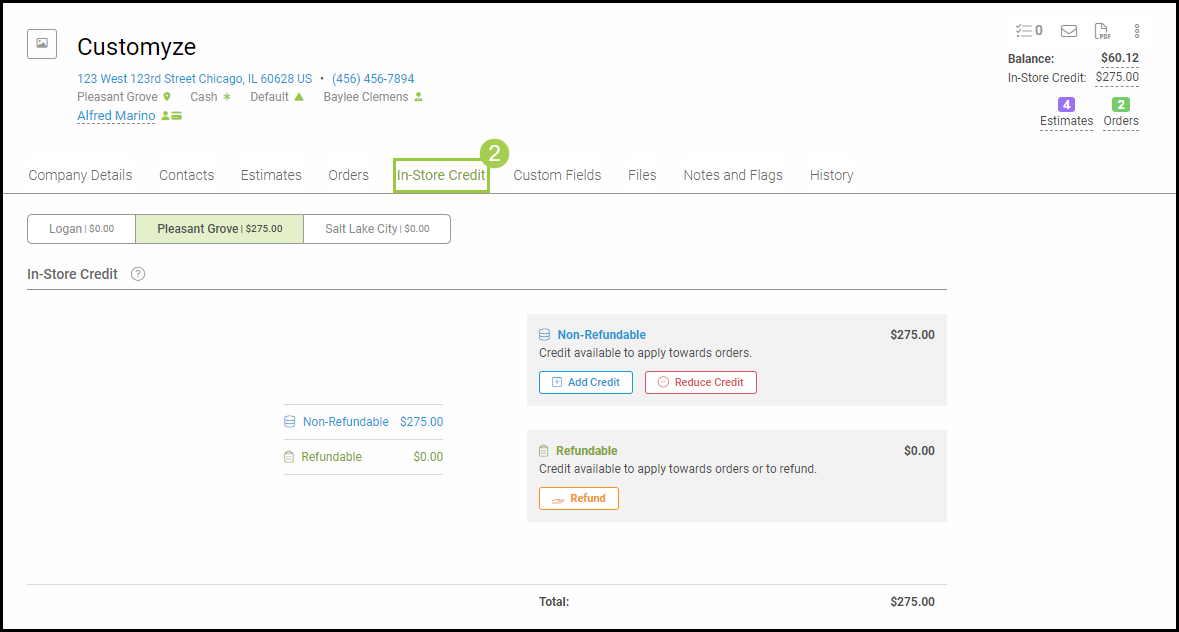Viewport: 1179px width, 632px height.
Task: Select the Pleasant Grove $275.00 location toggle
Action: [220, 228]
